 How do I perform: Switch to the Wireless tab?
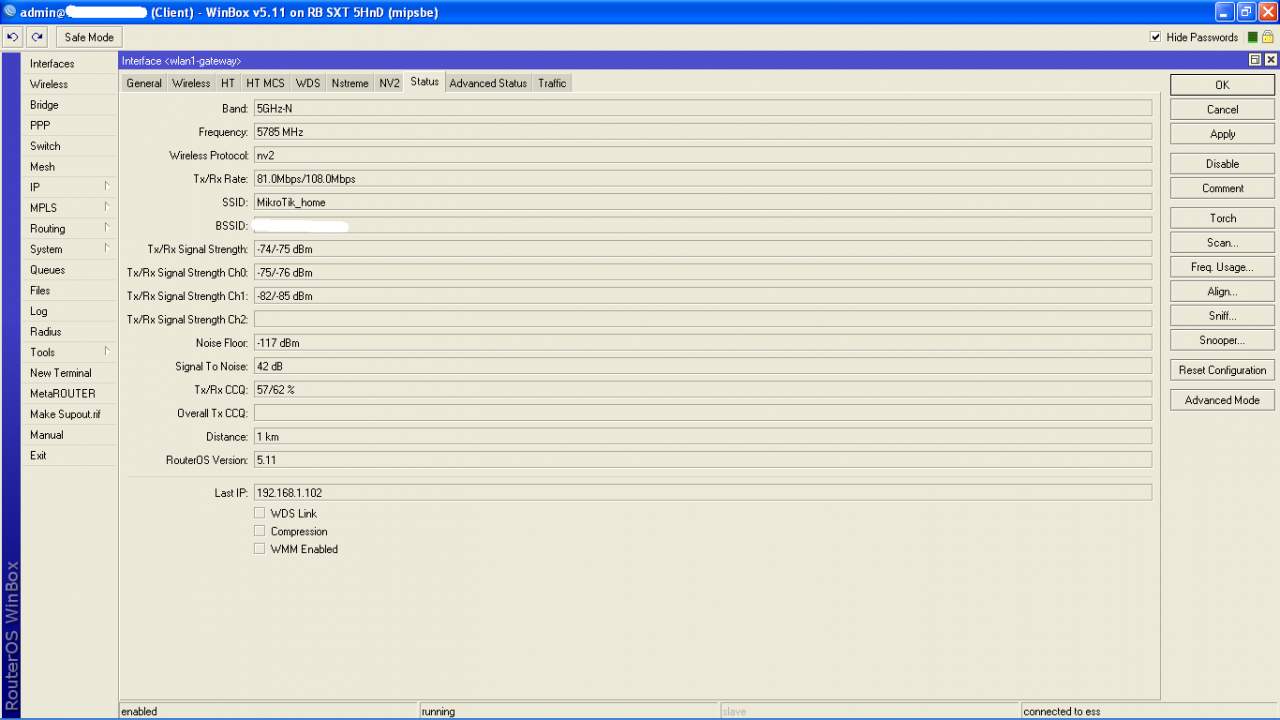point(191,83)
